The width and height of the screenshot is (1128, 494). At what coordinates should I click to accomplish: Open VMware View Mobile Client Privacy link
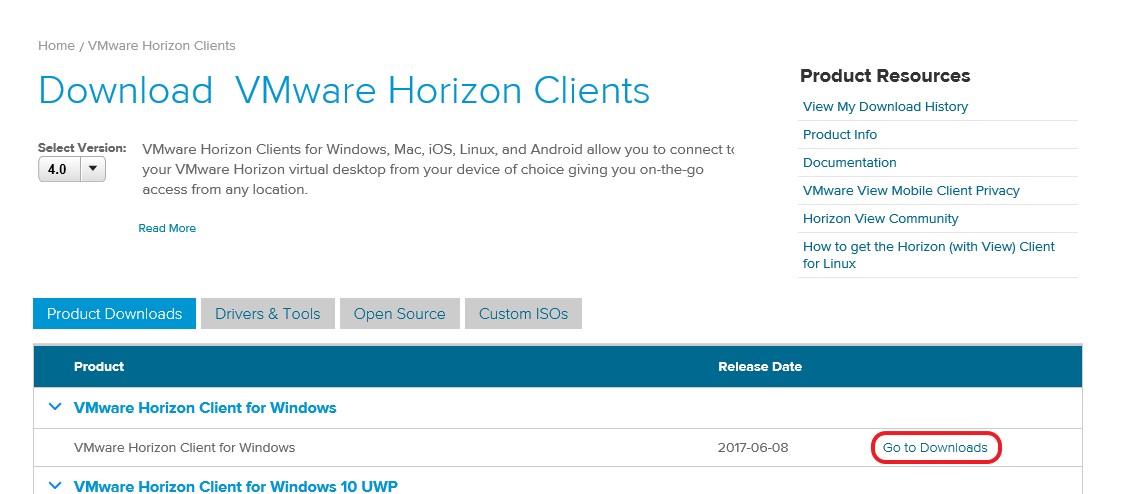911,191
